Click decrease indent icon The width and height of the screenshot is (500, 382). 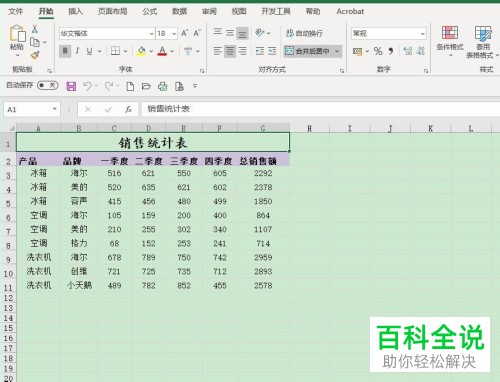pos(260,51)
